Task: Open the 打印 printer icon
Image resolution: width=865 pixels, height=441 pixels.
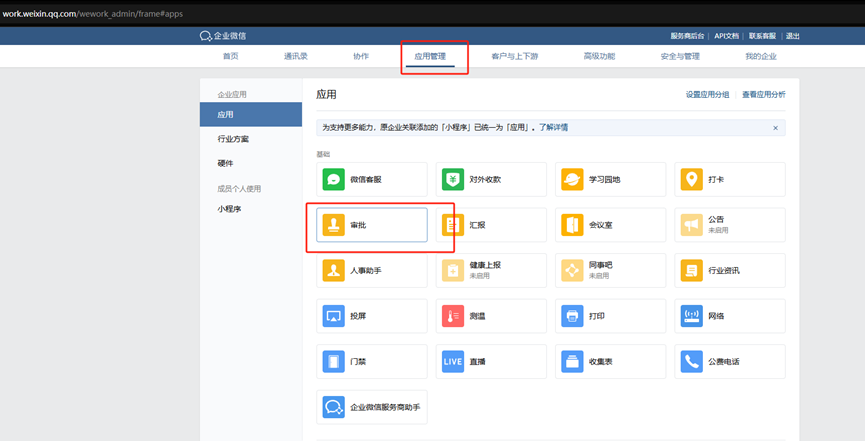Action: click(572, 316)
